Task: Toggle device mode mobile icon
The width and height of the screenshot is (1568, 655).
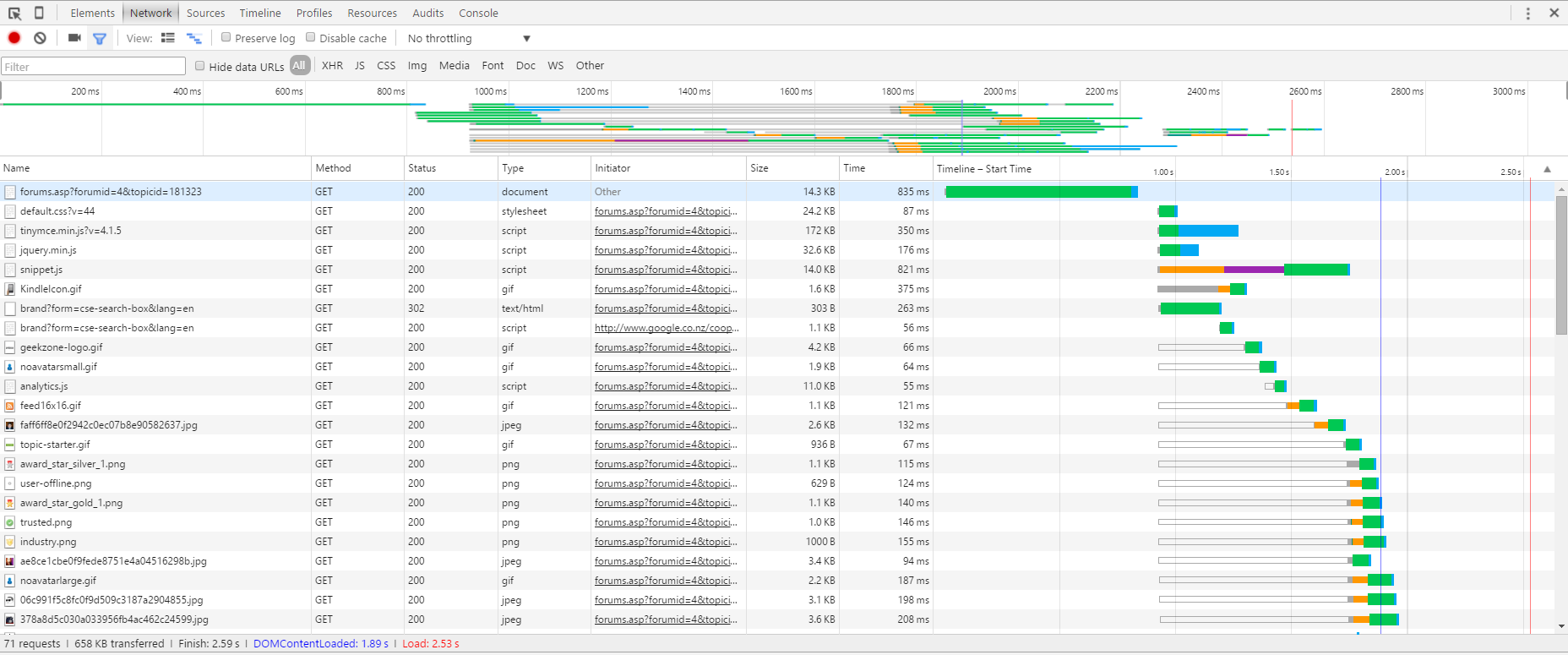Action: [39, 13]
